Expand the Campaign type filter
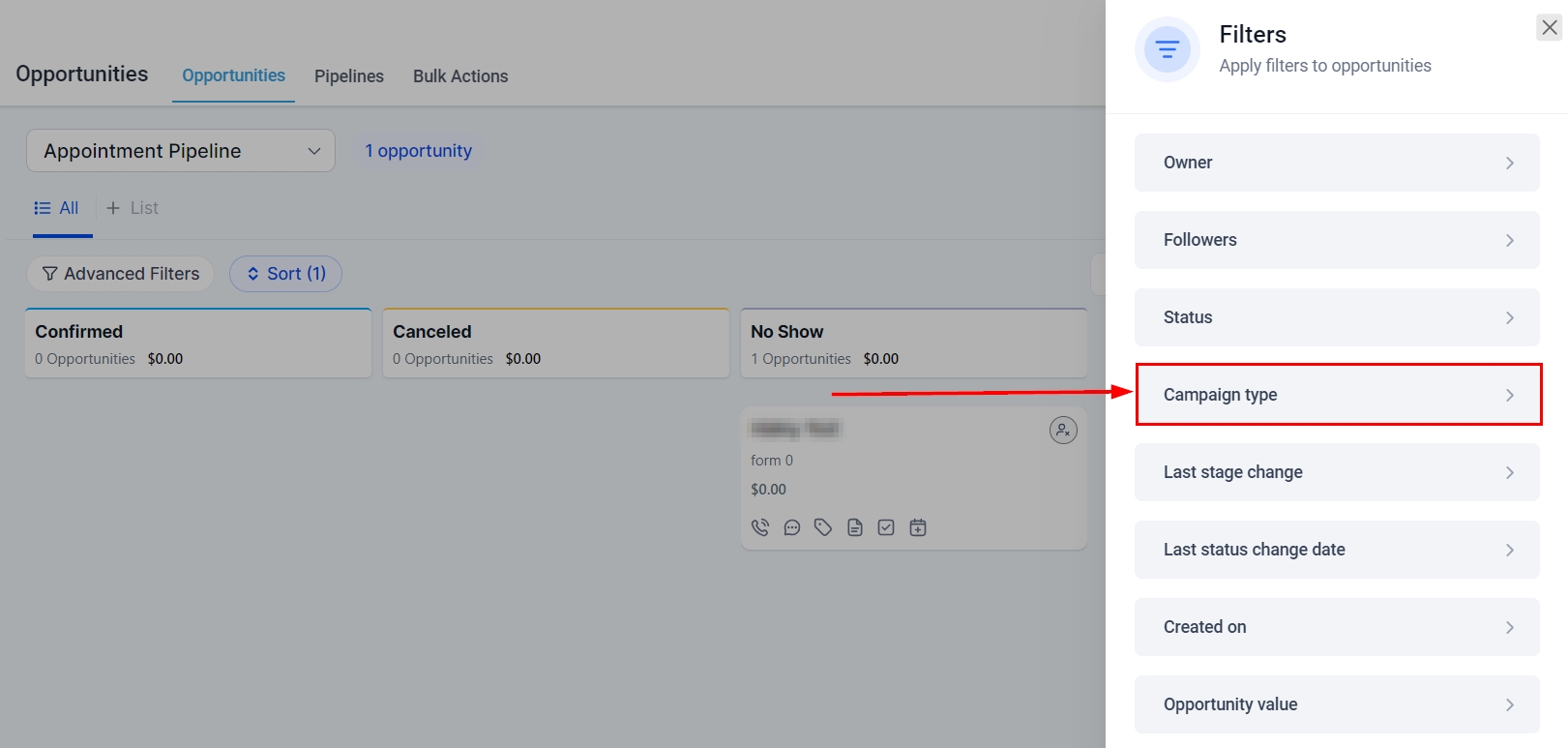 (1337, 395)
